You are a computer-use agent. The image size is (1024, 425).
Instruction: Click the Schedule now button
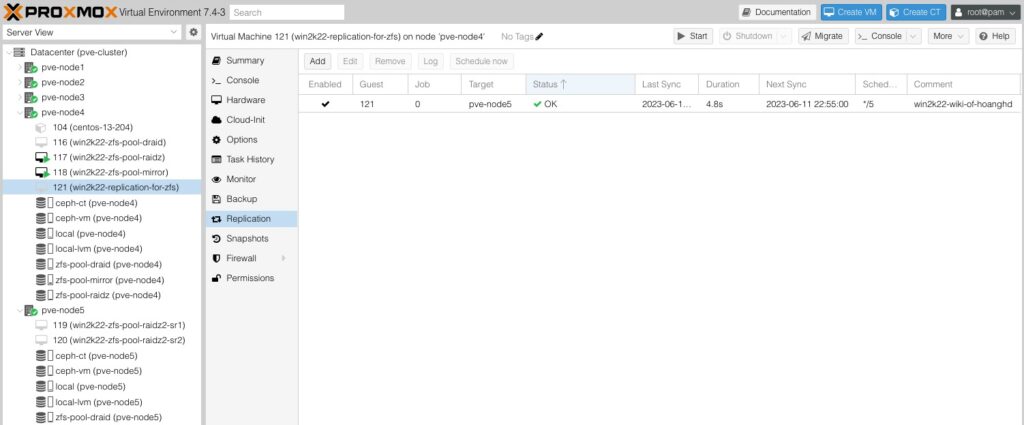(x=481, y=61)
